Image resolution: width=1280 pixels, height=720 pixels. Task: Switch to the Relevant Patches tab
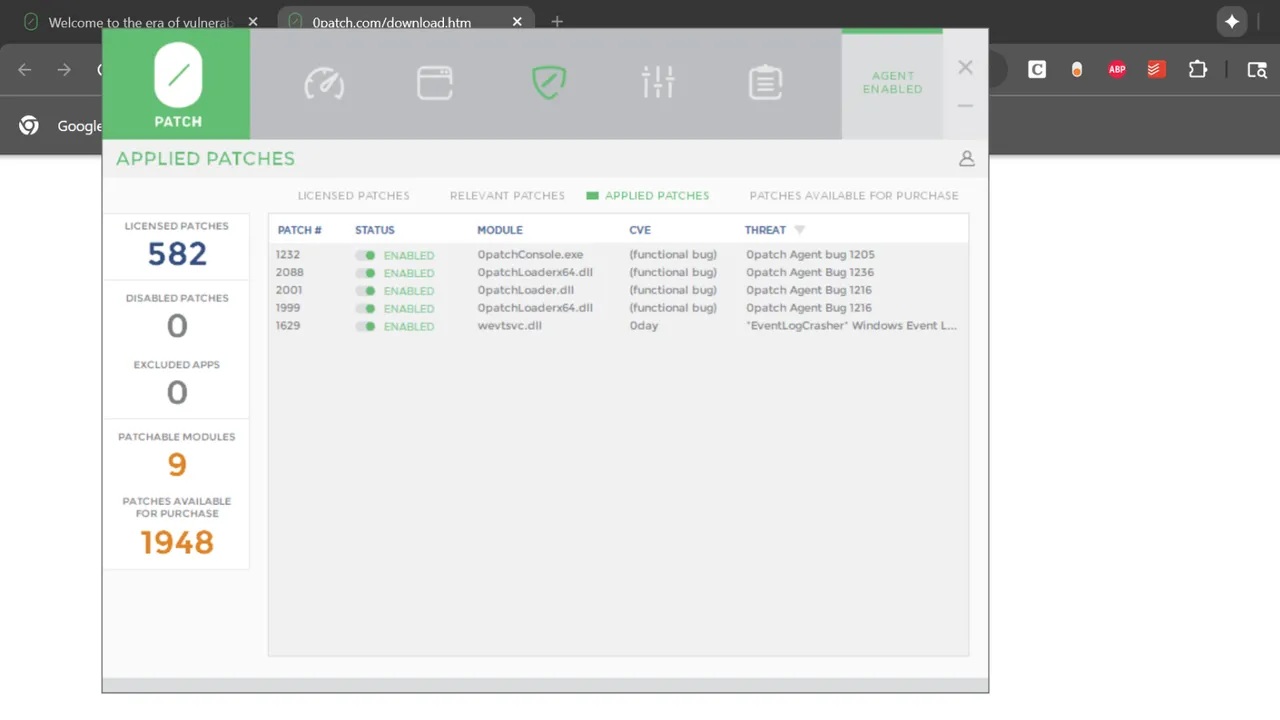507,196
